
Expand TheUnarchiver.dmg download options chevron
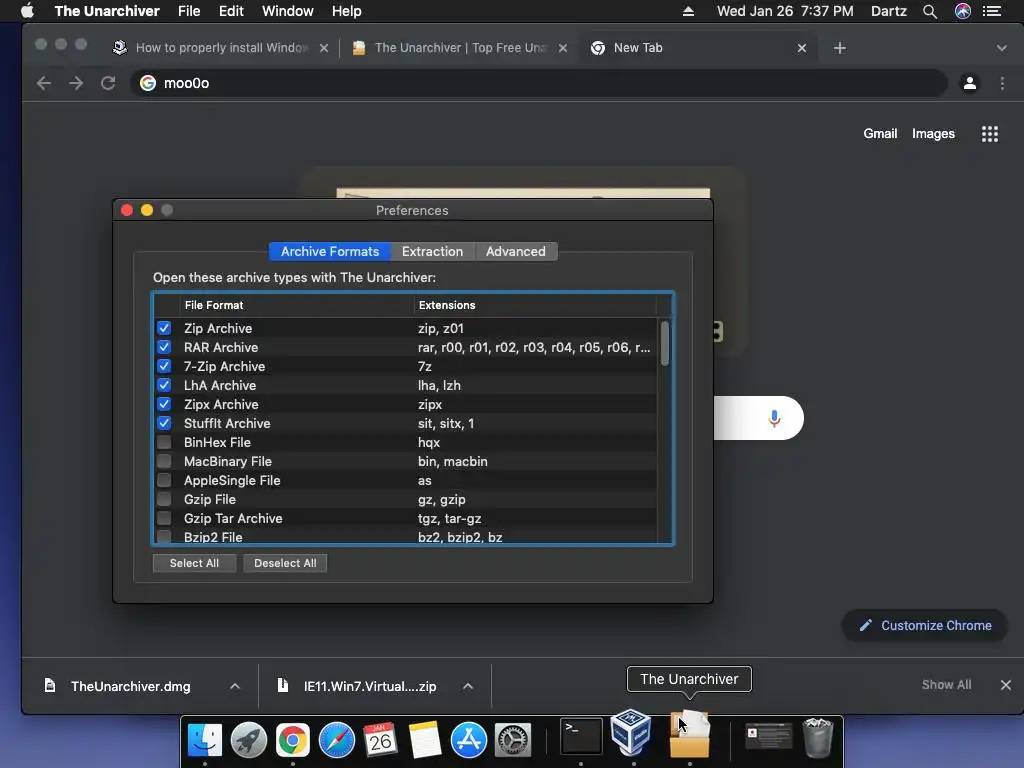tap(235, 686)
